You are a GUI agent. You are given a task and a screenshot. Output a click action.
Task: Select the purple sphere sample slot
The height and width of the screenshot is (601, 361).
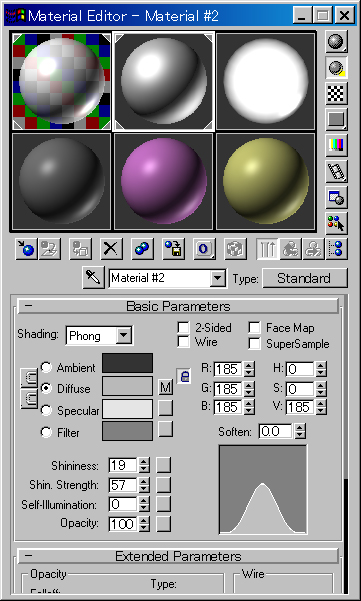tap(164, 181)
